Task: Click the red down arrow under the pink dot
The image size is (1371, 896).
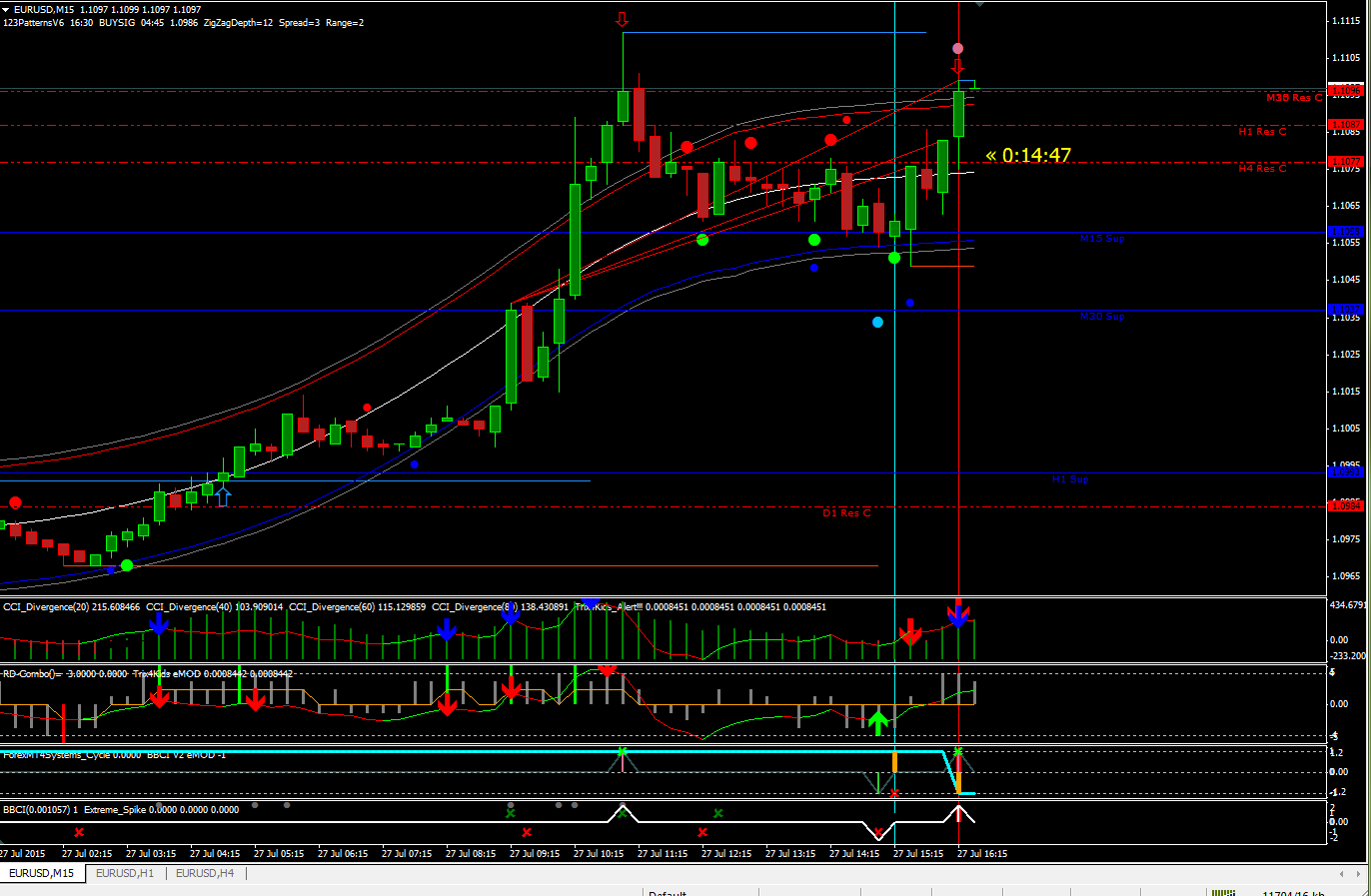Action: [x=957, y=66]
